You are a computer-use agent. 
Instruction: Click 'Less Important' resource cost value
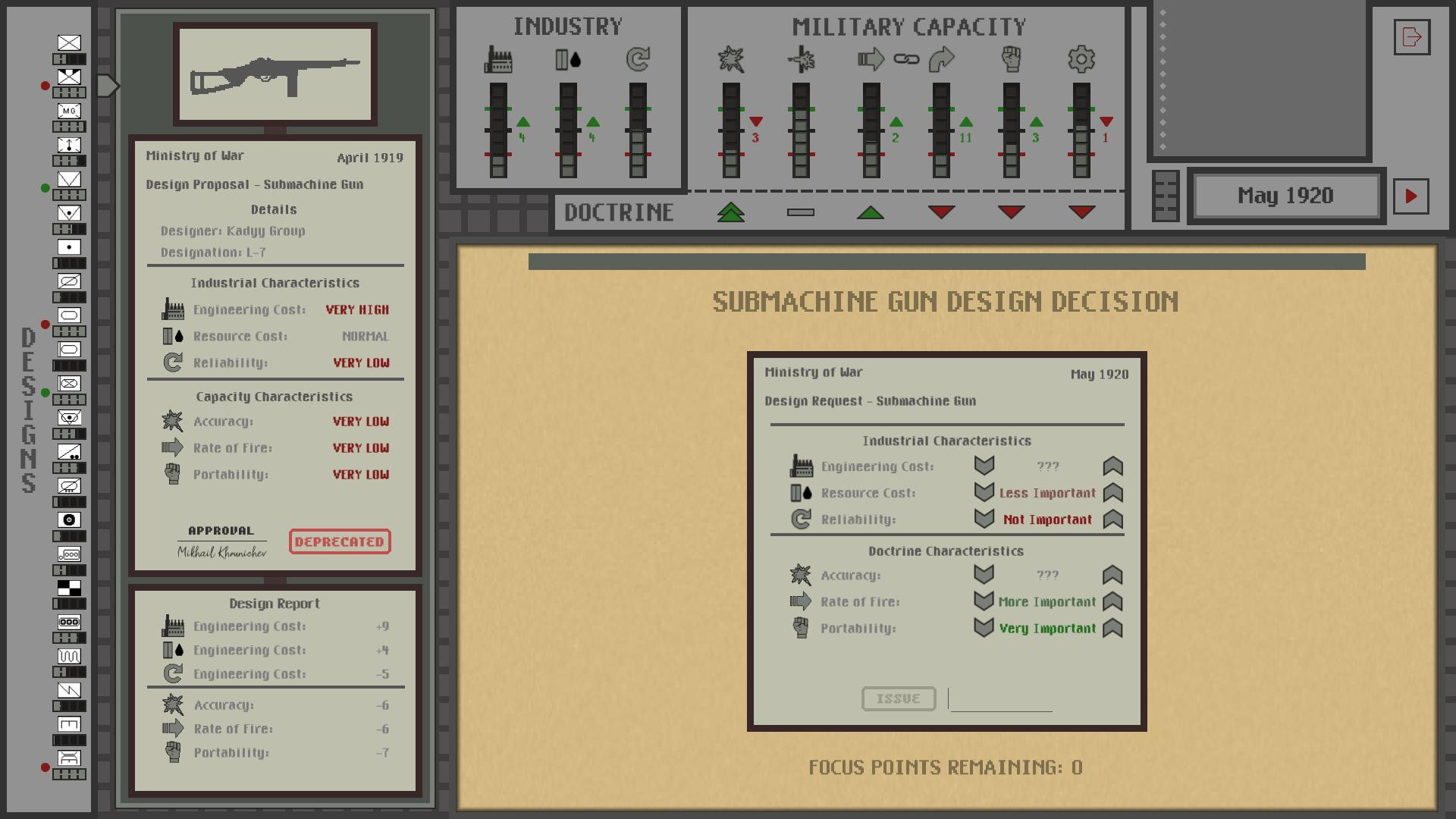tap(1047, 493)
